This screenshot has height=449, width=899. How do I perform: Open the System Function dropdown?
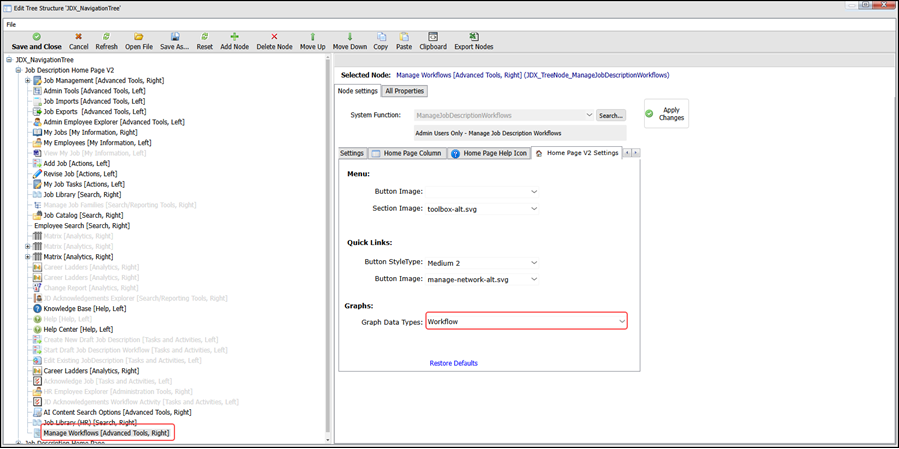(589, 115)
